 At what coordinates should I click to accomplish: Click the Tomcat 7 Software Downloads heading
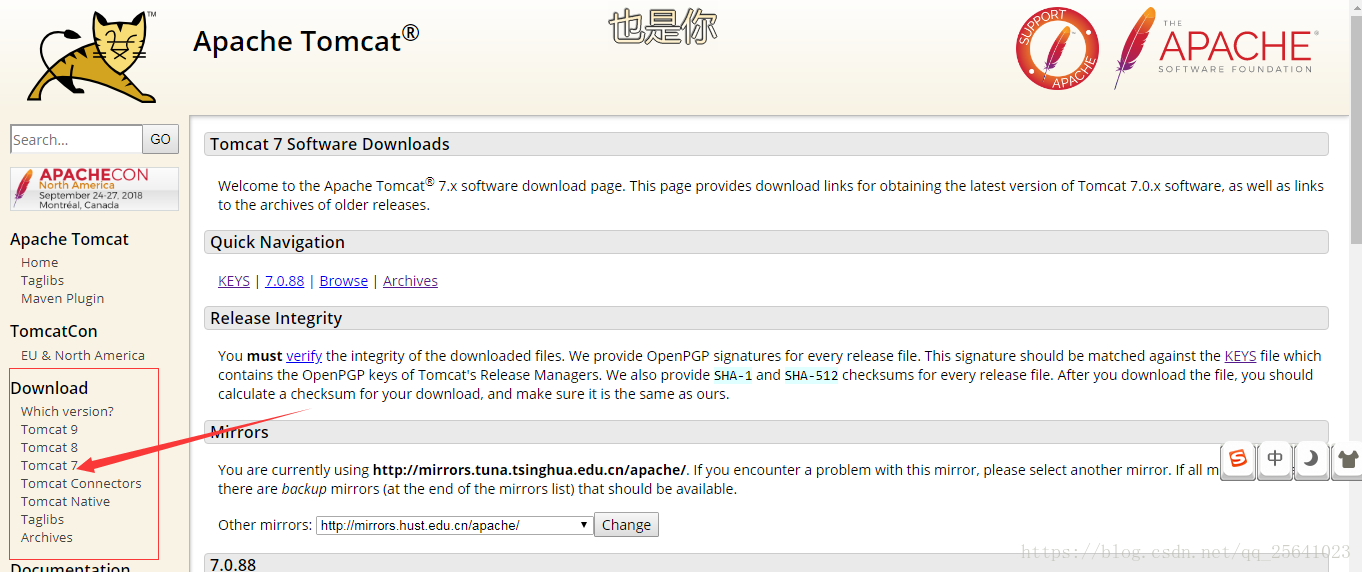click(330, 144)
